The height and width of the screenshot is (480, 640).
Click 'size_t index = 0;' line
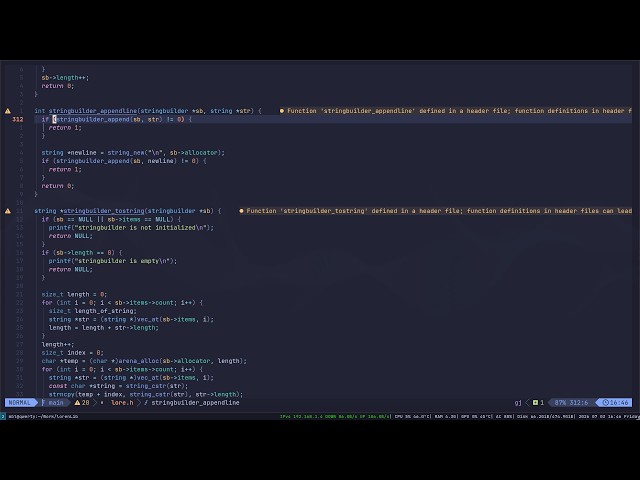[72, 353]
